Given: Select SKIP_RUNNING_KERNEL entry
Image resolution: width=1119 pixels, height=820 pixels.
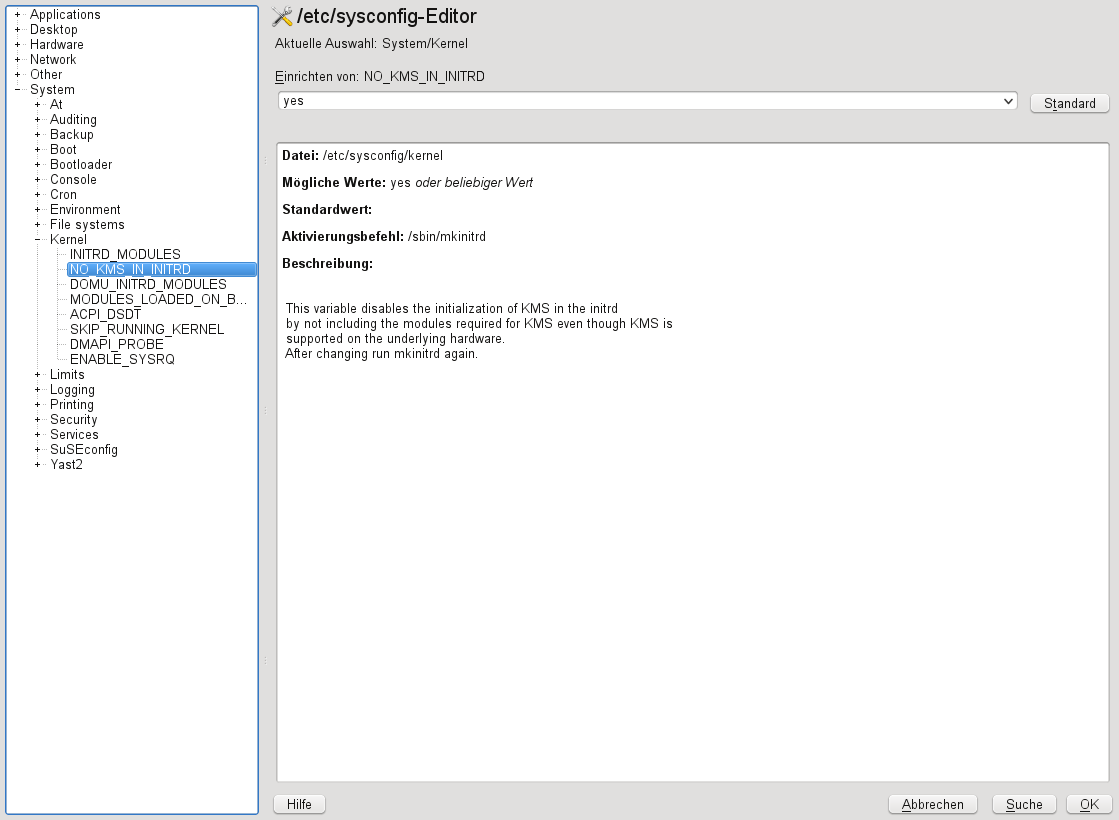Looking at the screenshot, I should click(147, 330).
